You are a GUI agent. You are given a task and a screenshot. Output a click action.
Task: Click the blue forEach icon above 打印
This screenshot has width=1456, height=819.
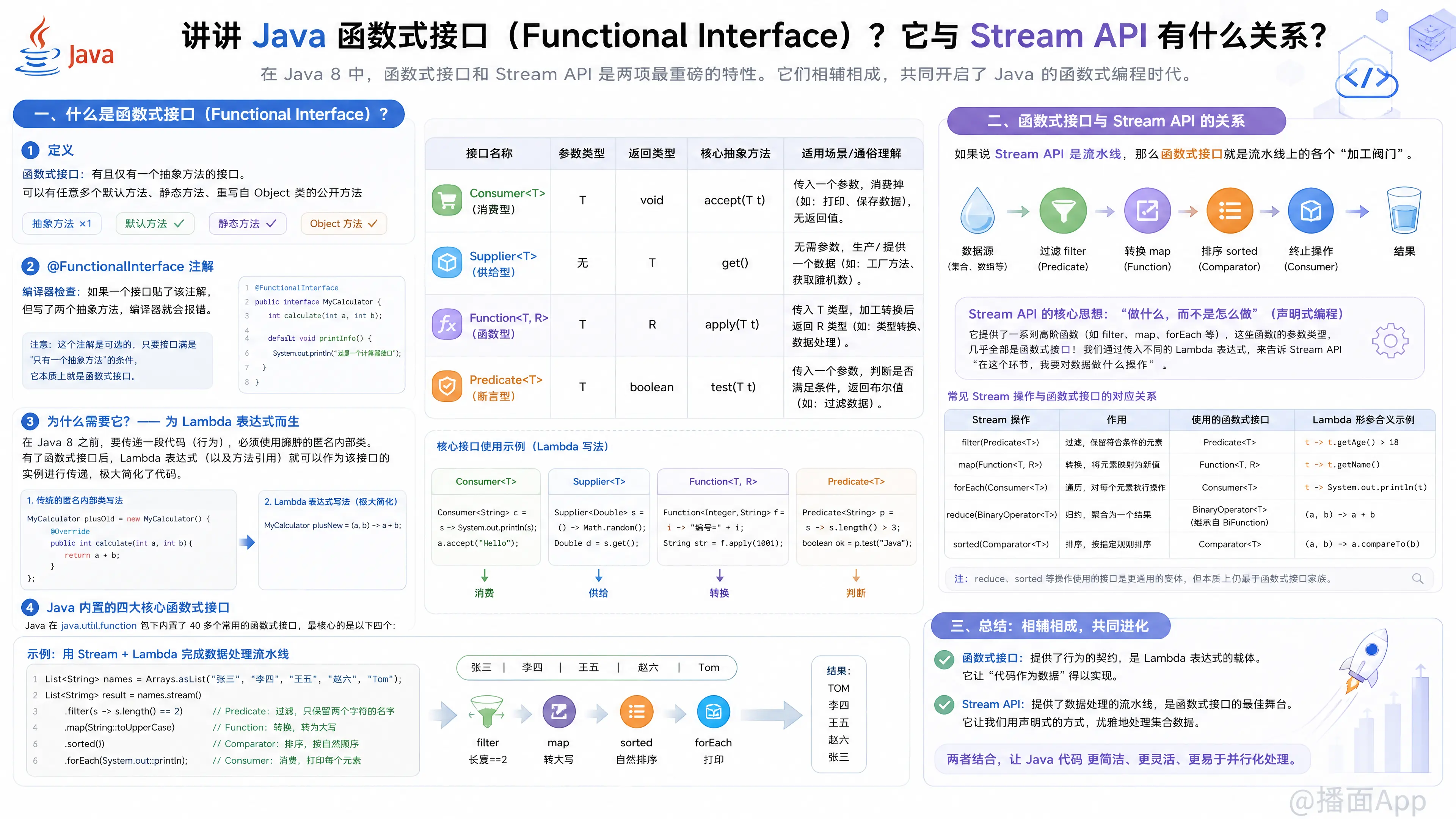tap(713, 712)
